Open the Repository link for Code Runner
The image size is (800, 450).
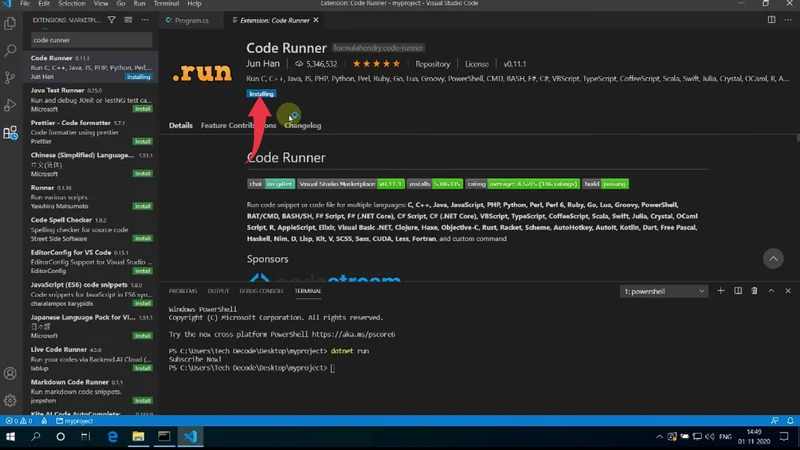tap(433, 64)
